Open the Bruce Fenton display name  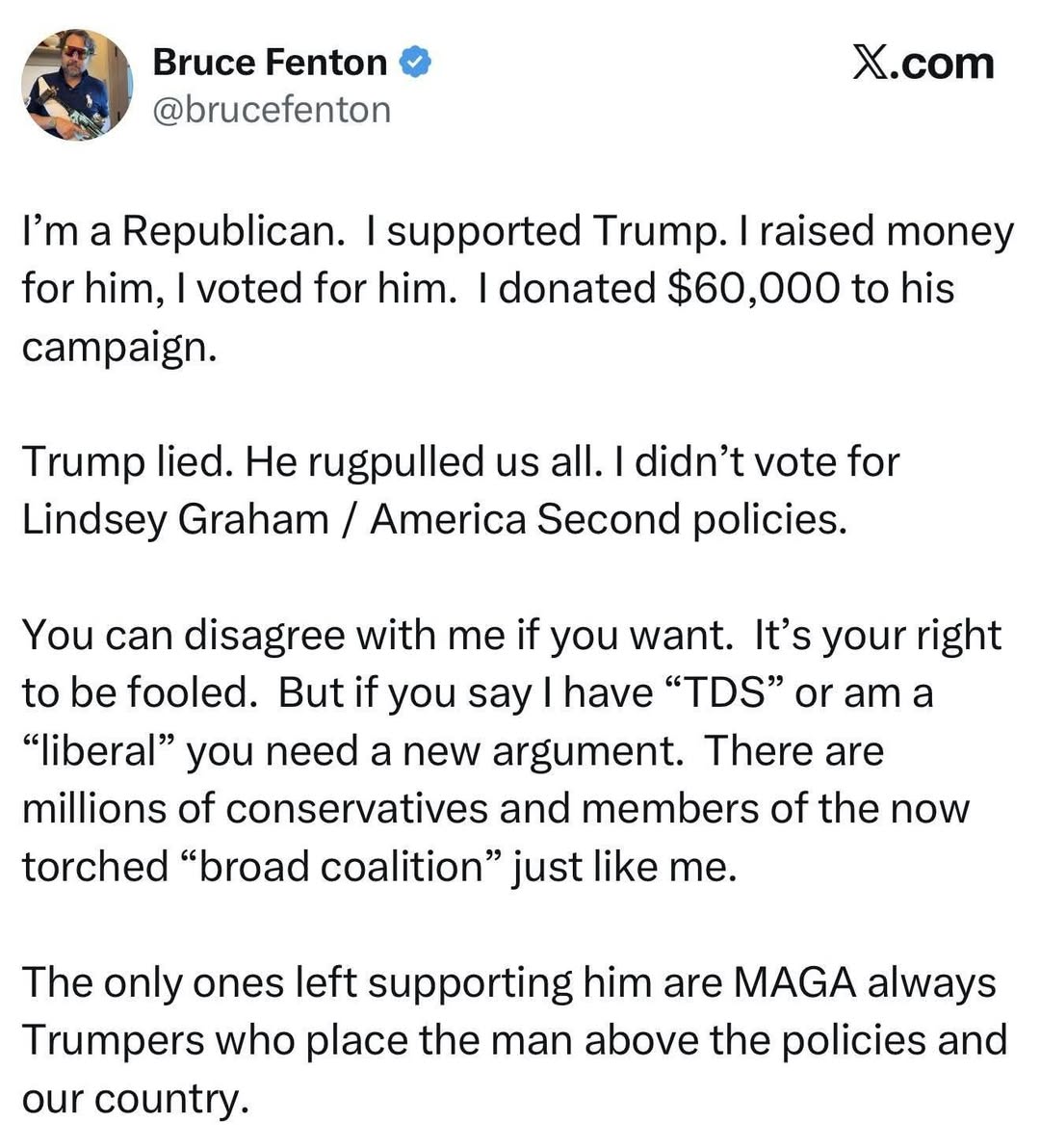270,63
